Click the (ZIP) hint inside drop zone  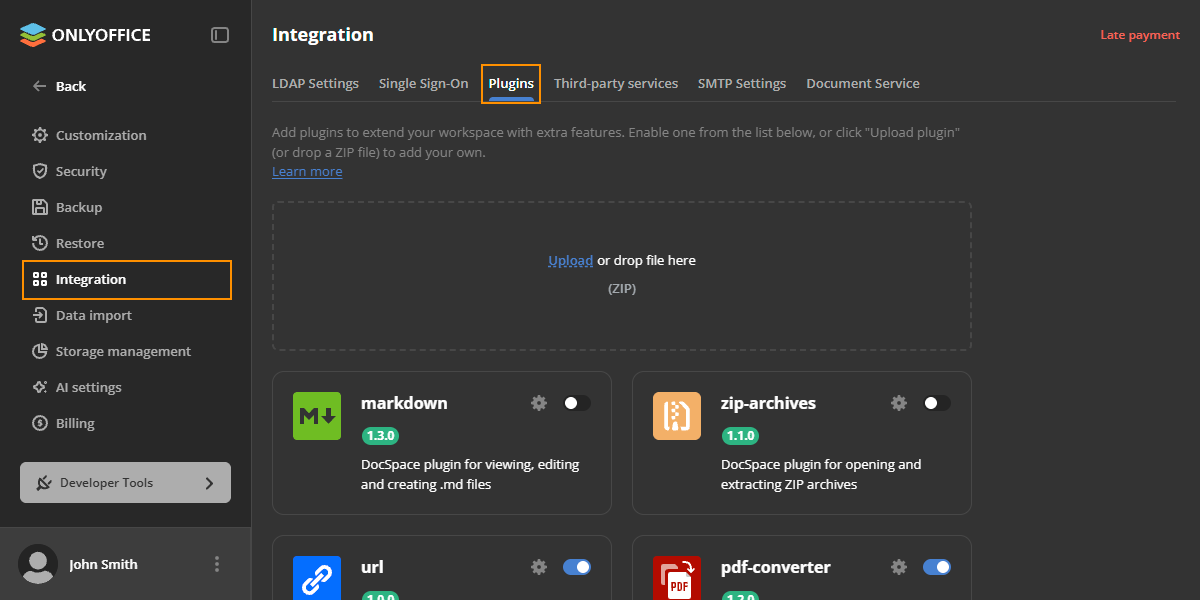(x=622, y=288)
